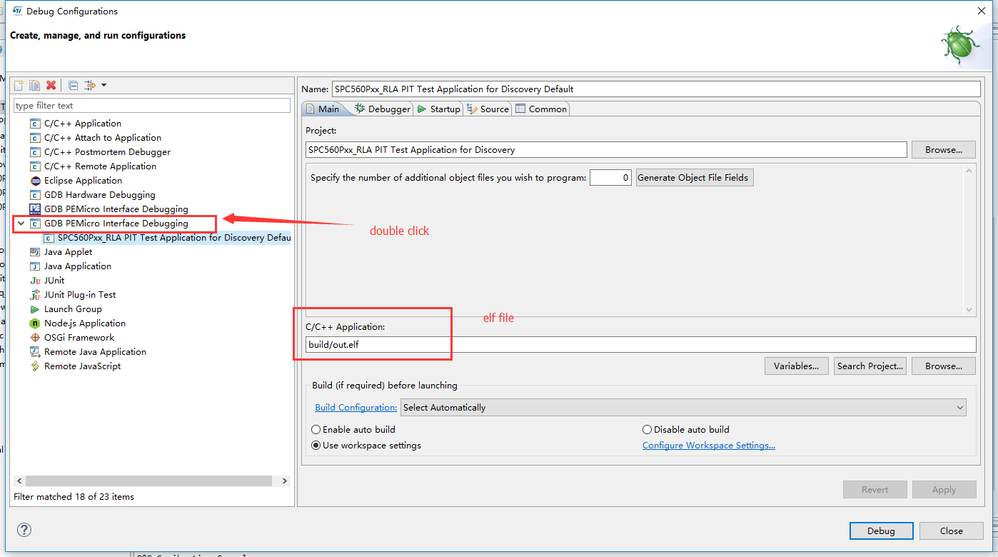Click the Search Project button
Screen dimensions: 998x557
point(870,366)
